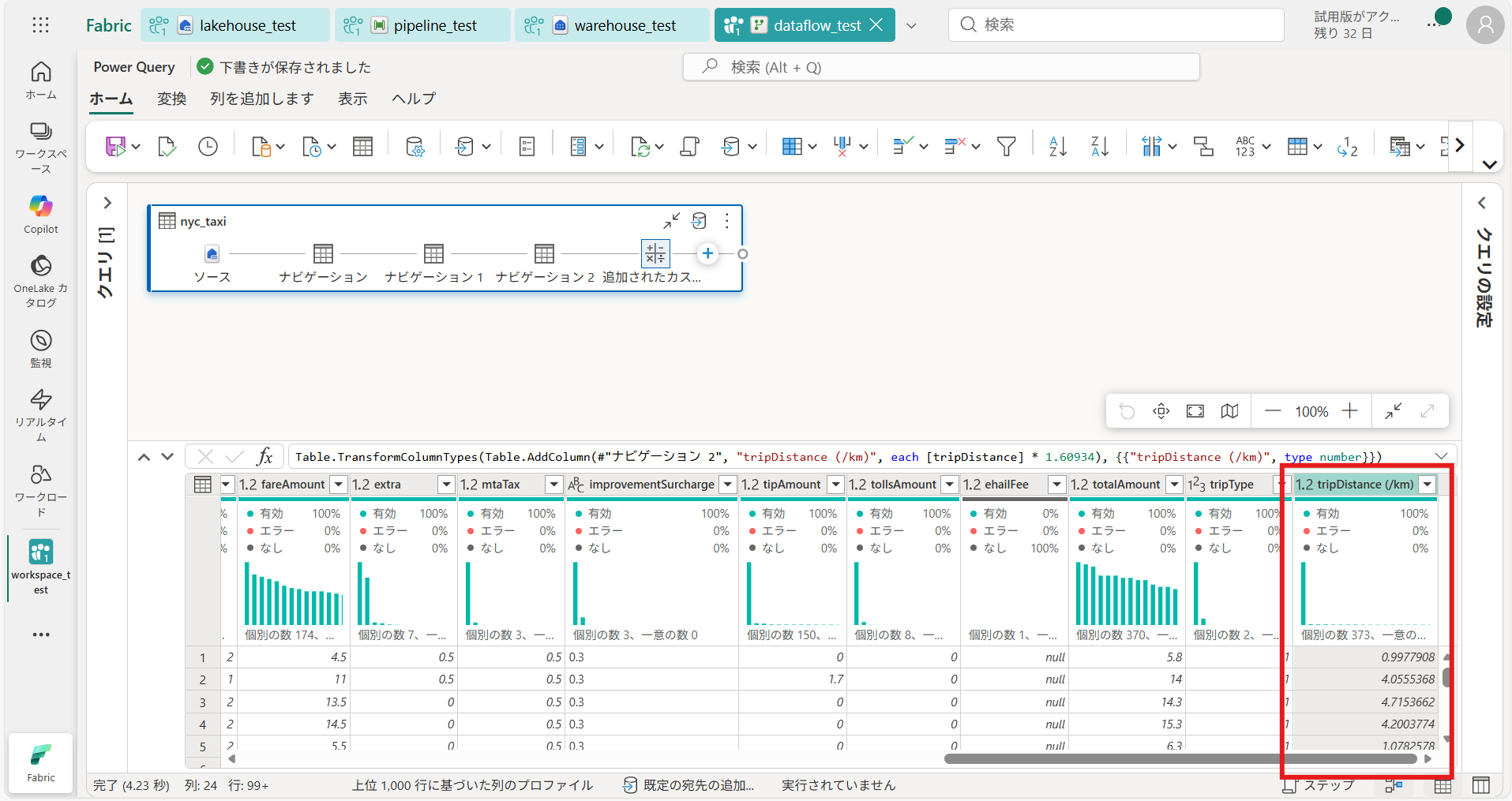Add a step with the plus icon
Image resolution: width=1512 pixels, height=801 pixels.
[x=707, y=253]
